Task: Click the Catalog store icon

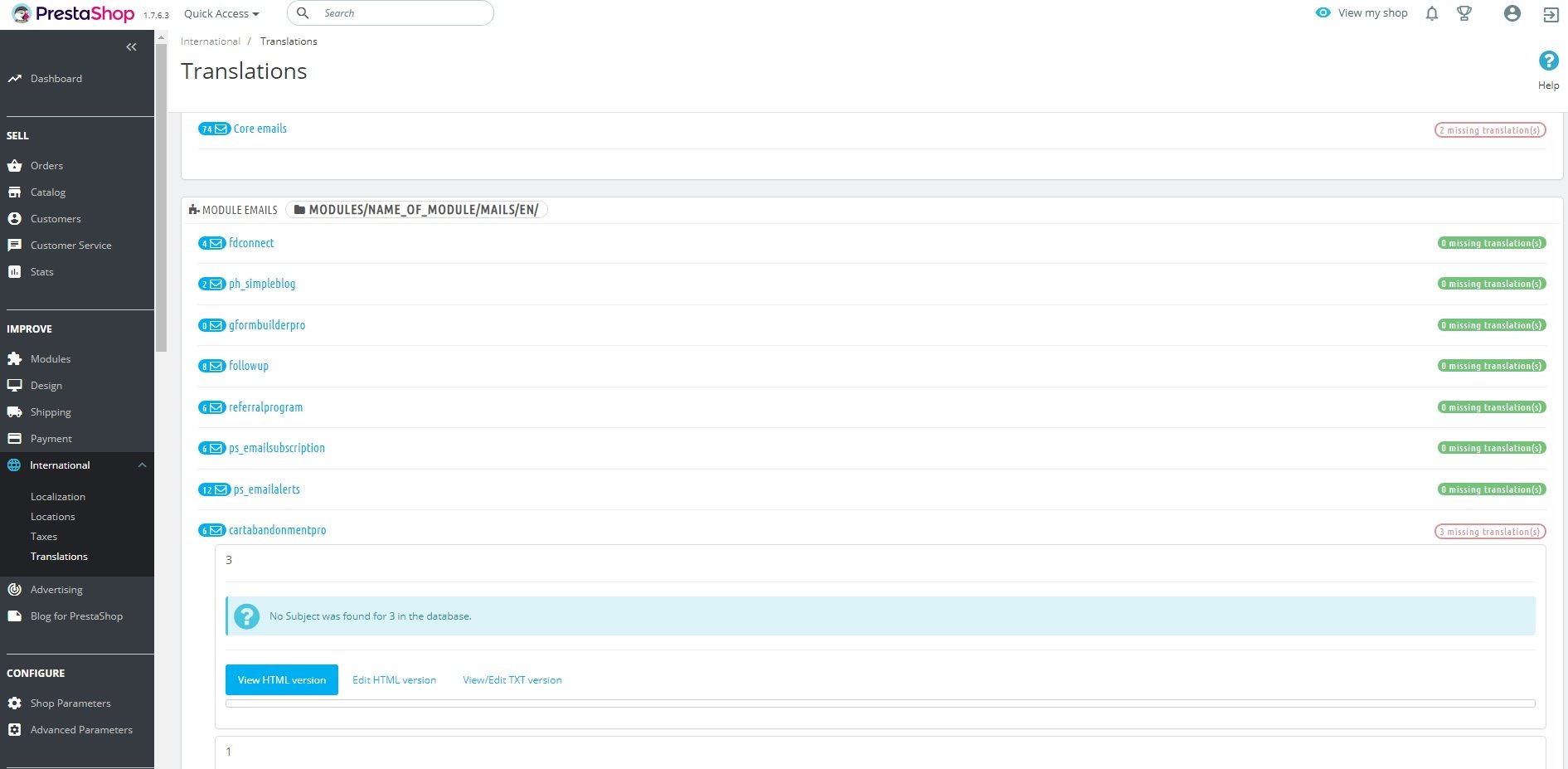Action: coord(14,192)
